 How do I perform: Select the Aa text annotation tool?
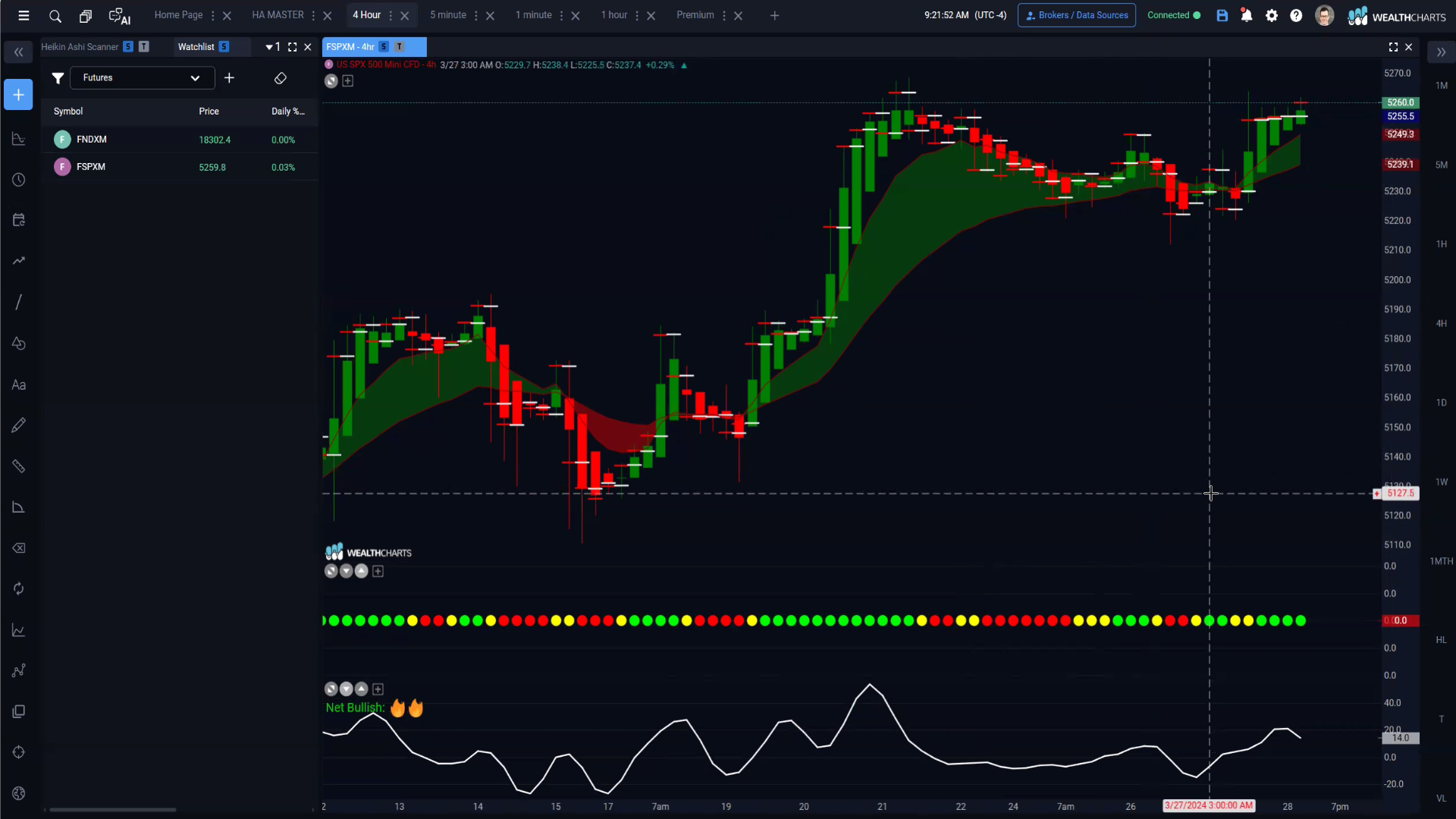19,384
